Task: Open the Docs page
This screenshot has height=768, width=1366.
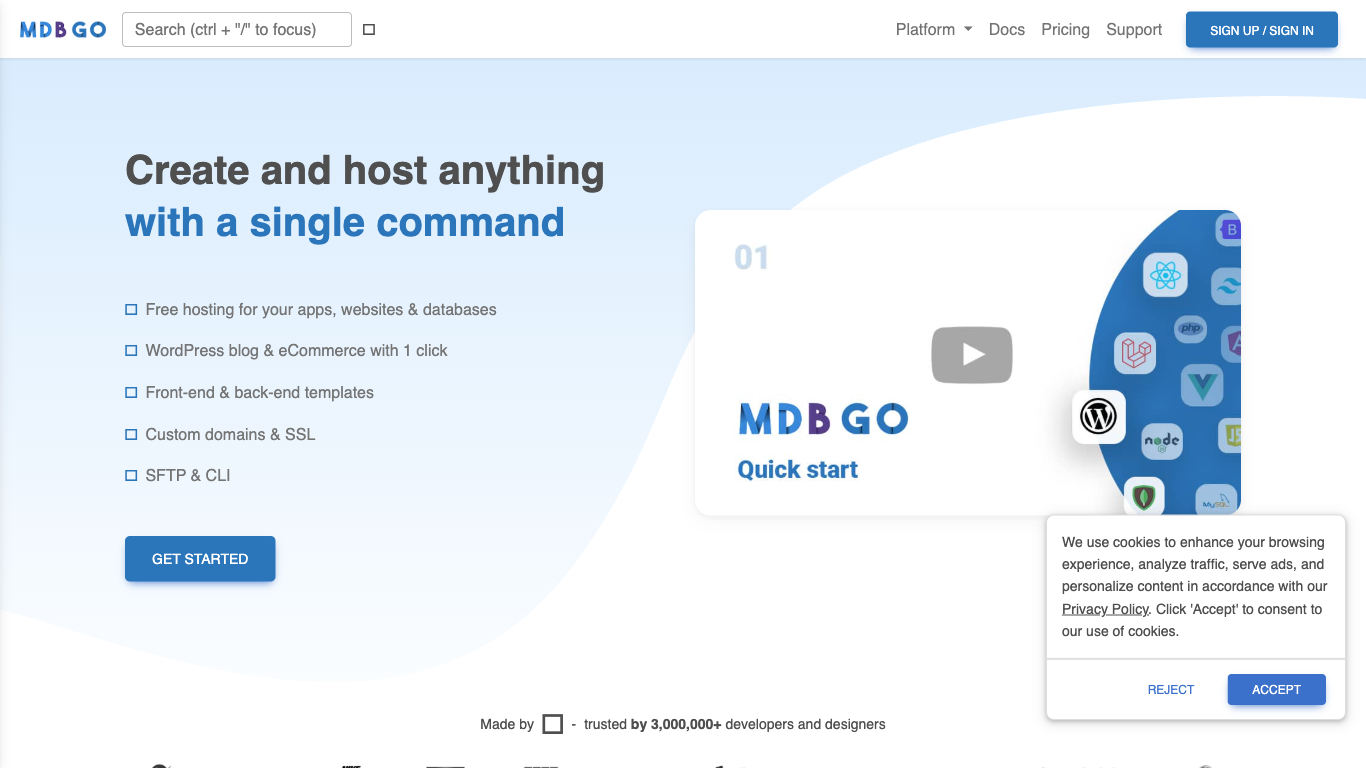Action: pyautogui.click(x=1007, y=30)
